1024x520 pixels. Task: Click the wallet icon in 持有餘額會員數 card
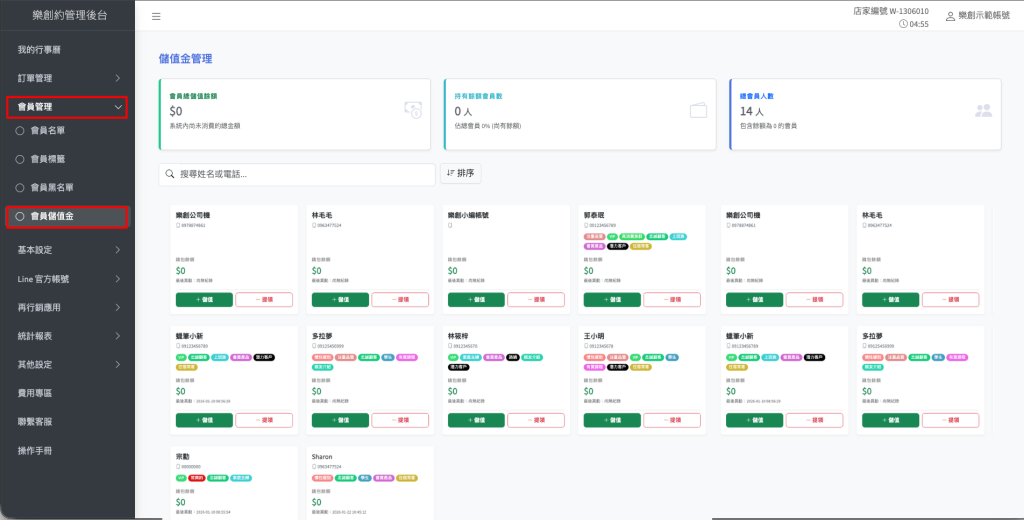coord(699,109)
